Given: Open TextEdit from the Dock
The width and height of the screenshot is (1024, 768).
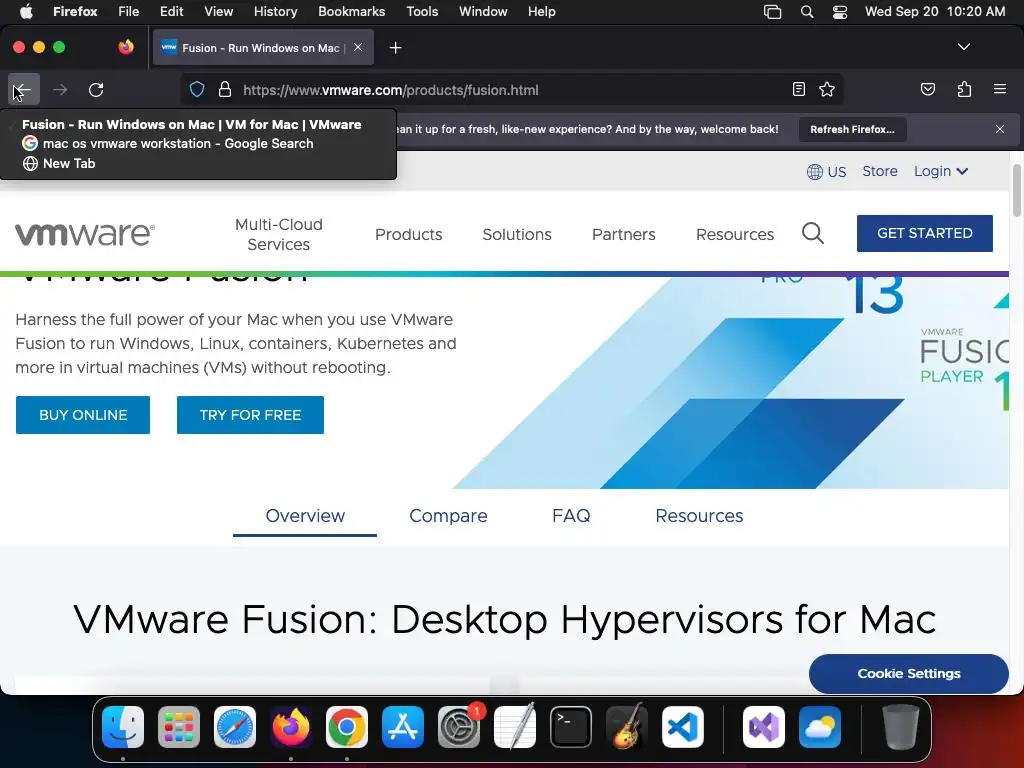Looking at the screenshot, I should click(515, 727).
